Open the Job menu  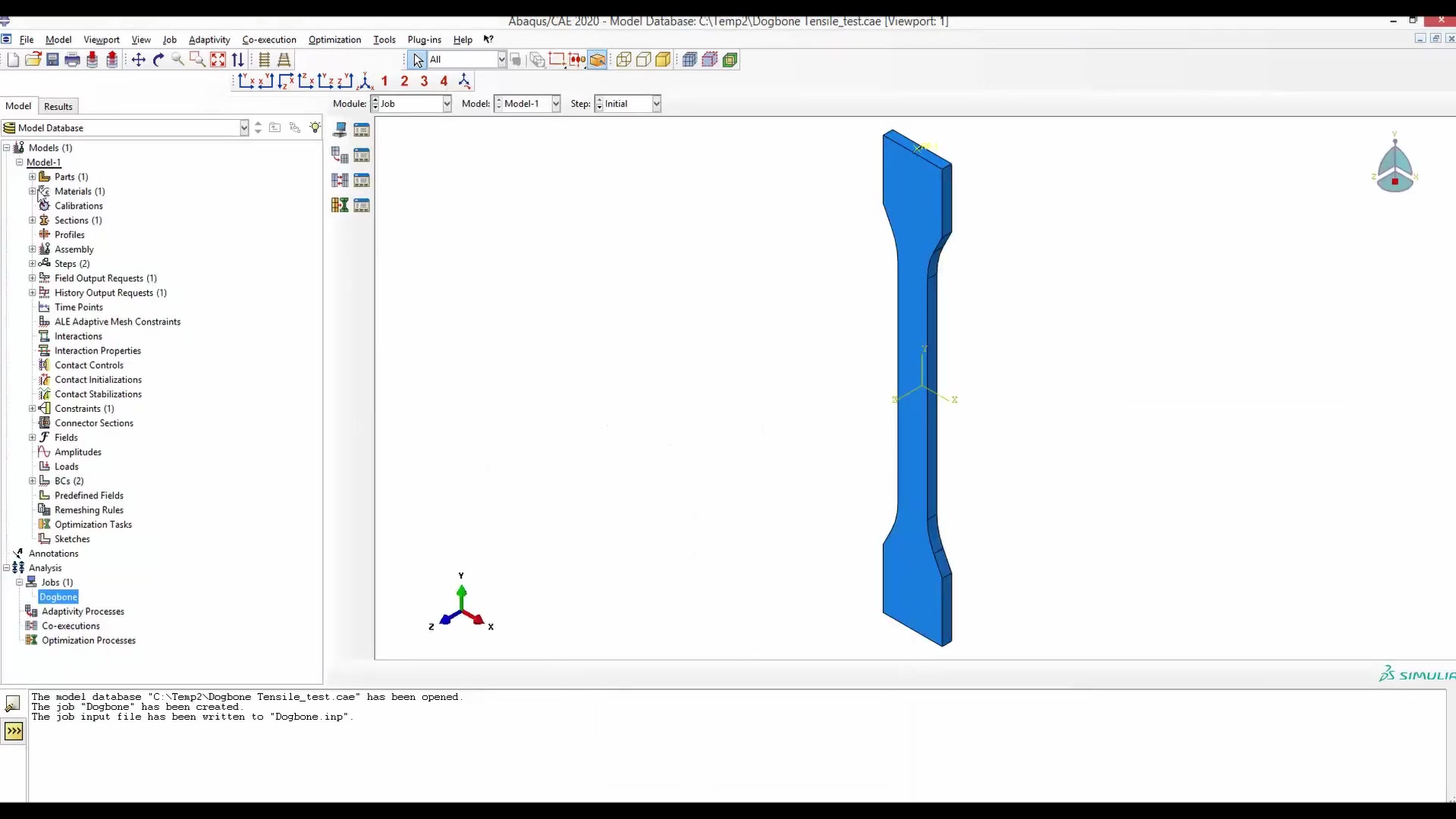point(170,39)
